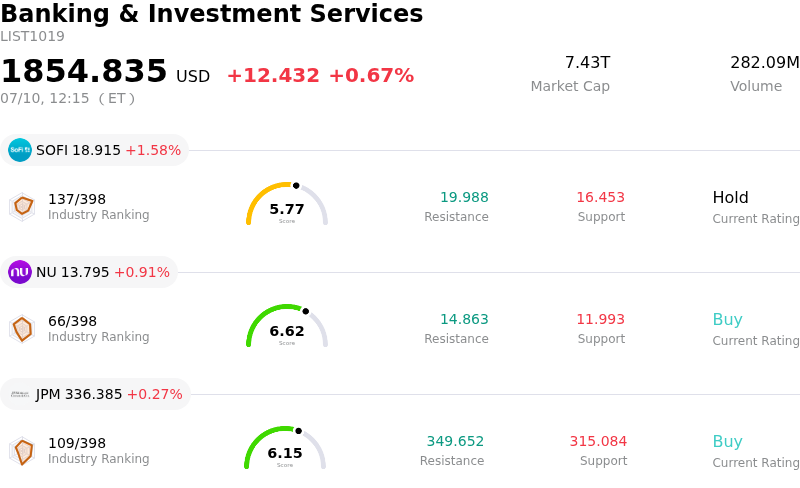Click the SOFI 5.77 score gauge

pos(287,204)
